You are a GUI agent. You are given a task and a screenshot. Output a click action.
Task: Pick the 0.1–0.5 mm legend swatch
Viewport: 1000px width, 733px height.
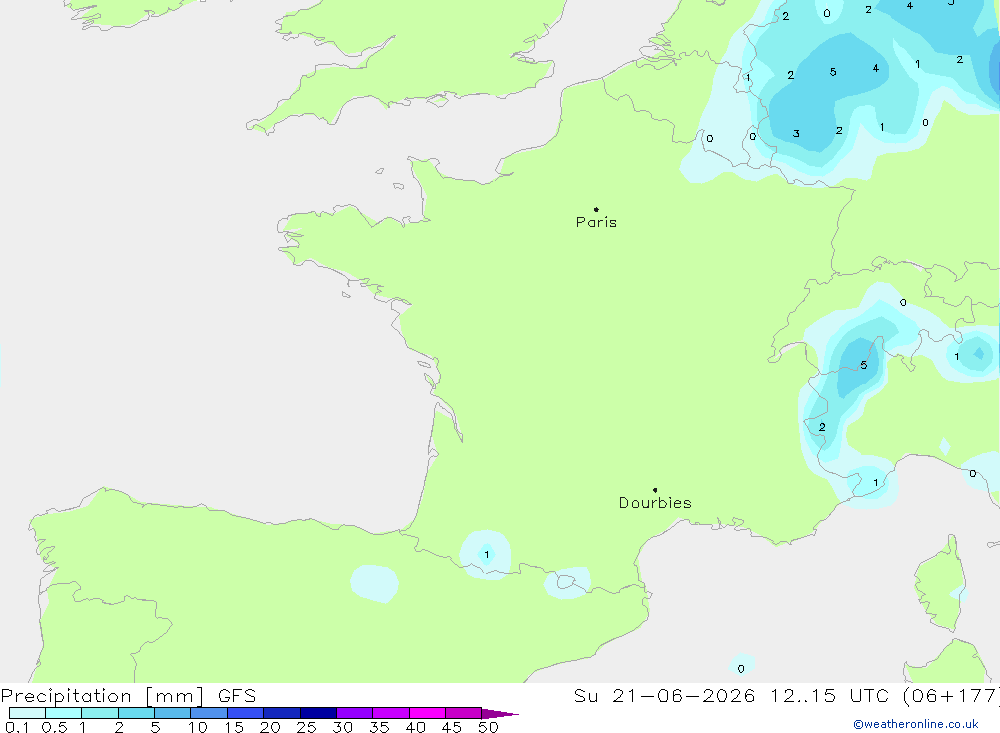27,713
